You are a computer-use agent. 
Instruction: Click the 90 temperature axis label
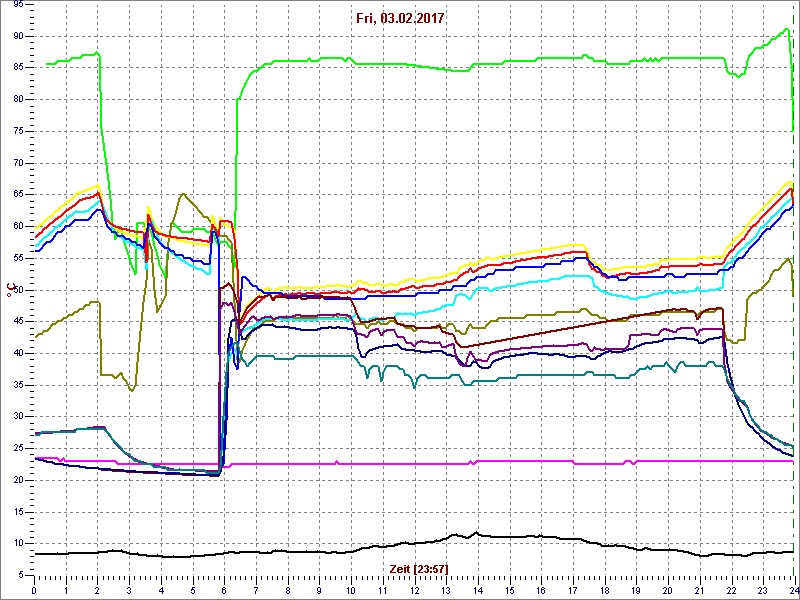coord(17,36)
